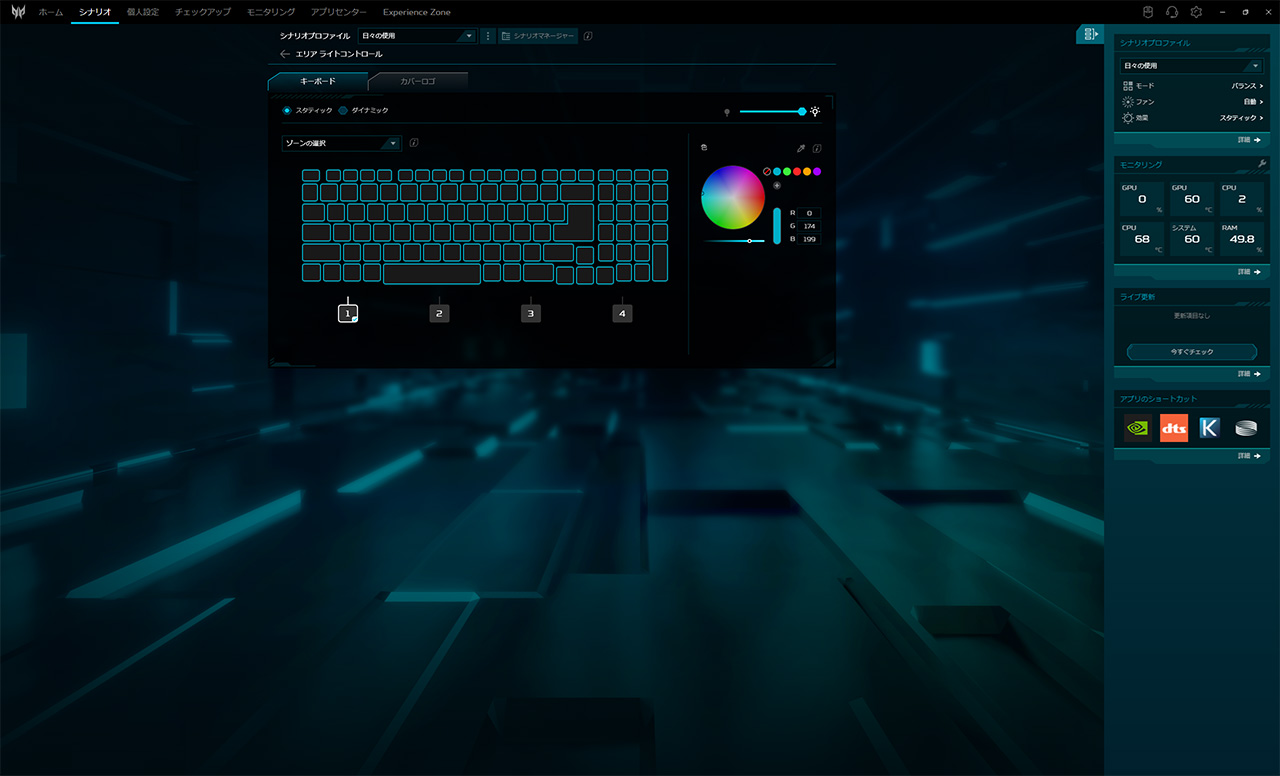
Task: Open the three-dot menu beside the profile dropdown
Action: point(488,36)
